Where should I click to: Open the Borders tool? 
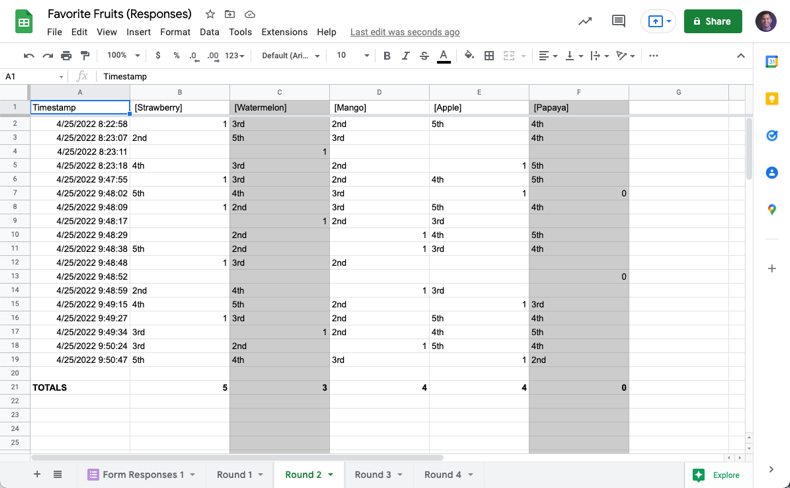[489, 56]
